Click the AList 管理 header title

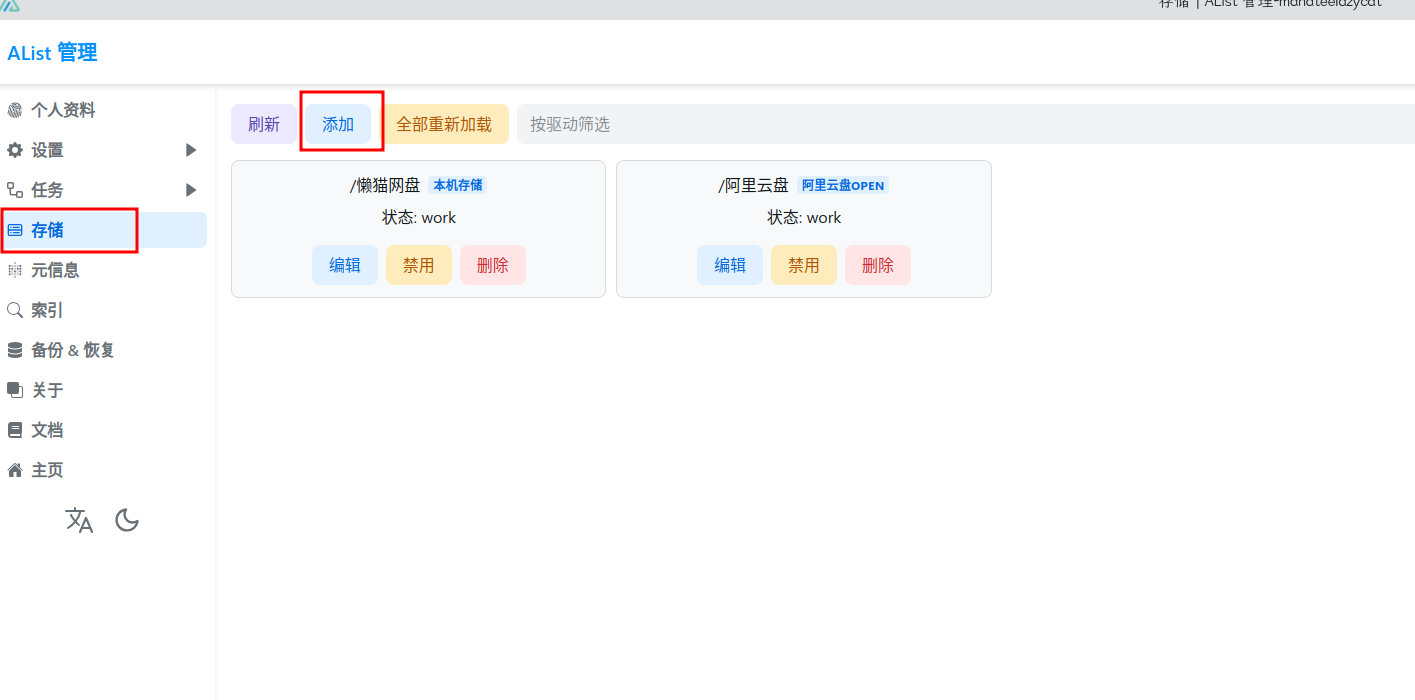[52, 53]
